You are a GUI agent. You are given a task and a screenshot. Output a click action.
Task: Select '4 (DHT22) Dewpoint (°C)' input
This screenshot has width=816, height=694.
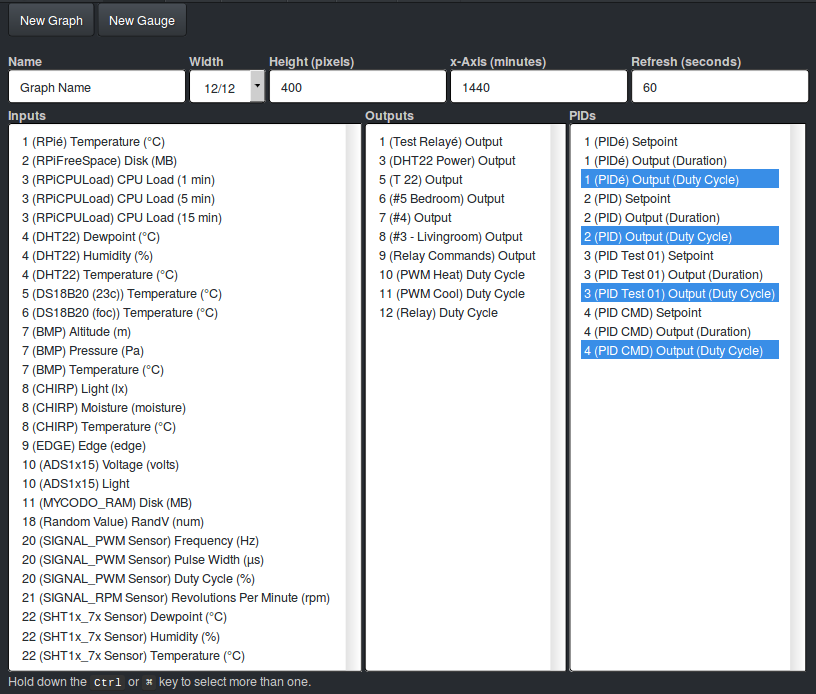tap(177, 237)
